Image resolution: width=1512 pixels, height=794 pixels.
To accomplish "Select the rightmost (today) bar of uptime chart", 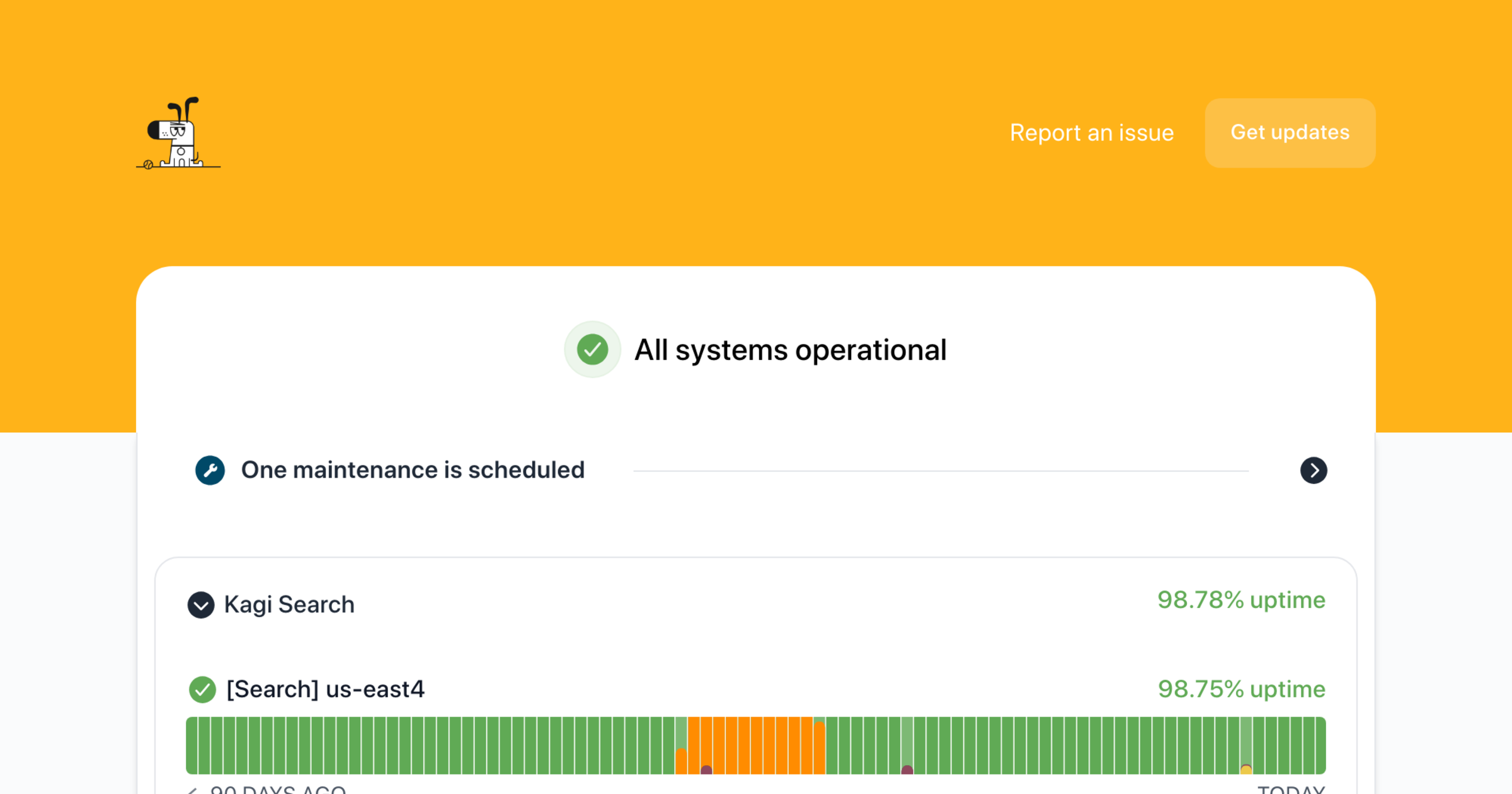I will pyautogui.click(x=1320, y=745).
